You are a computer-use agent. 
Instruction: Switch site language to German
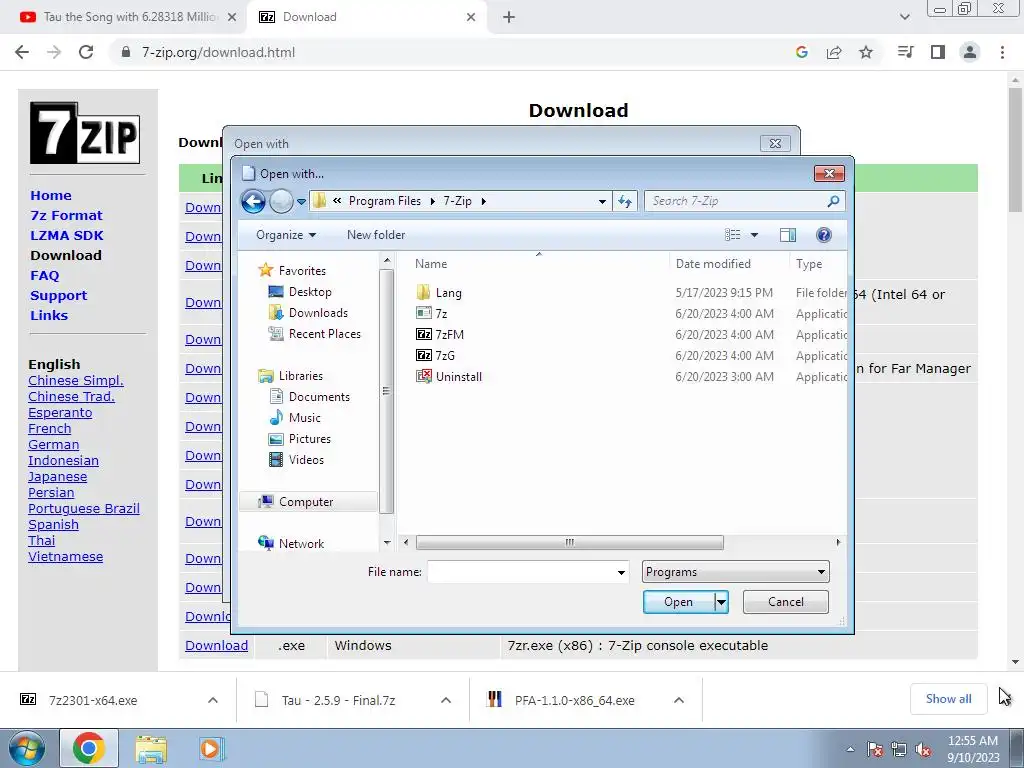click(x=54, y=445)
